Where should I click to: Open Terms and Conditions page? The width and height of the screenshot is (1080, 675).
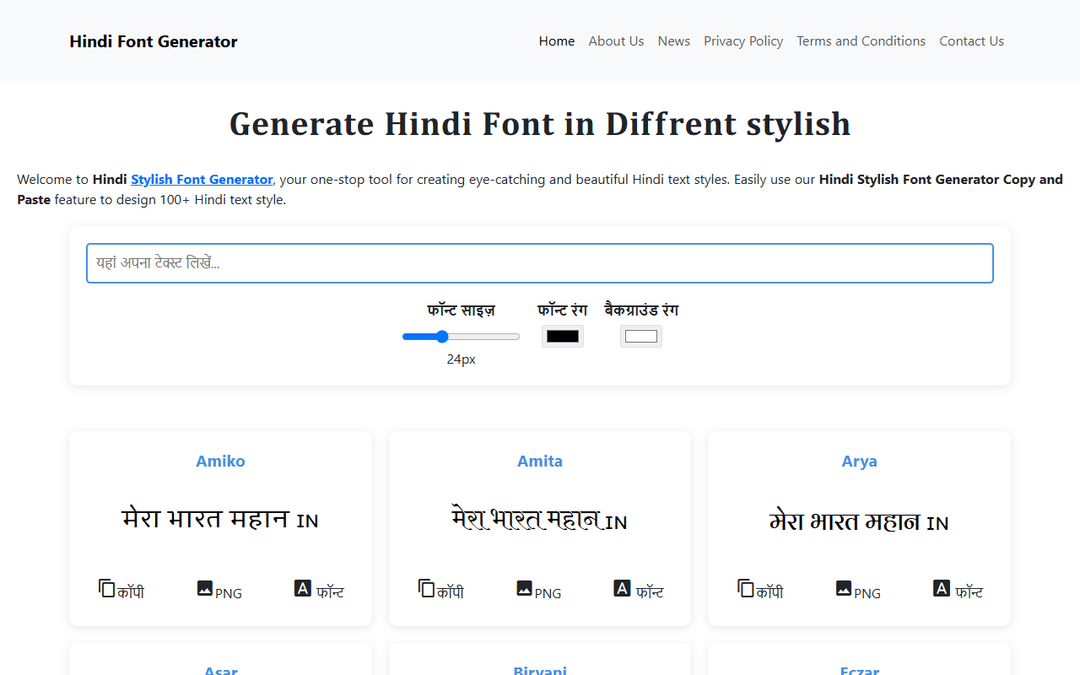861,41
